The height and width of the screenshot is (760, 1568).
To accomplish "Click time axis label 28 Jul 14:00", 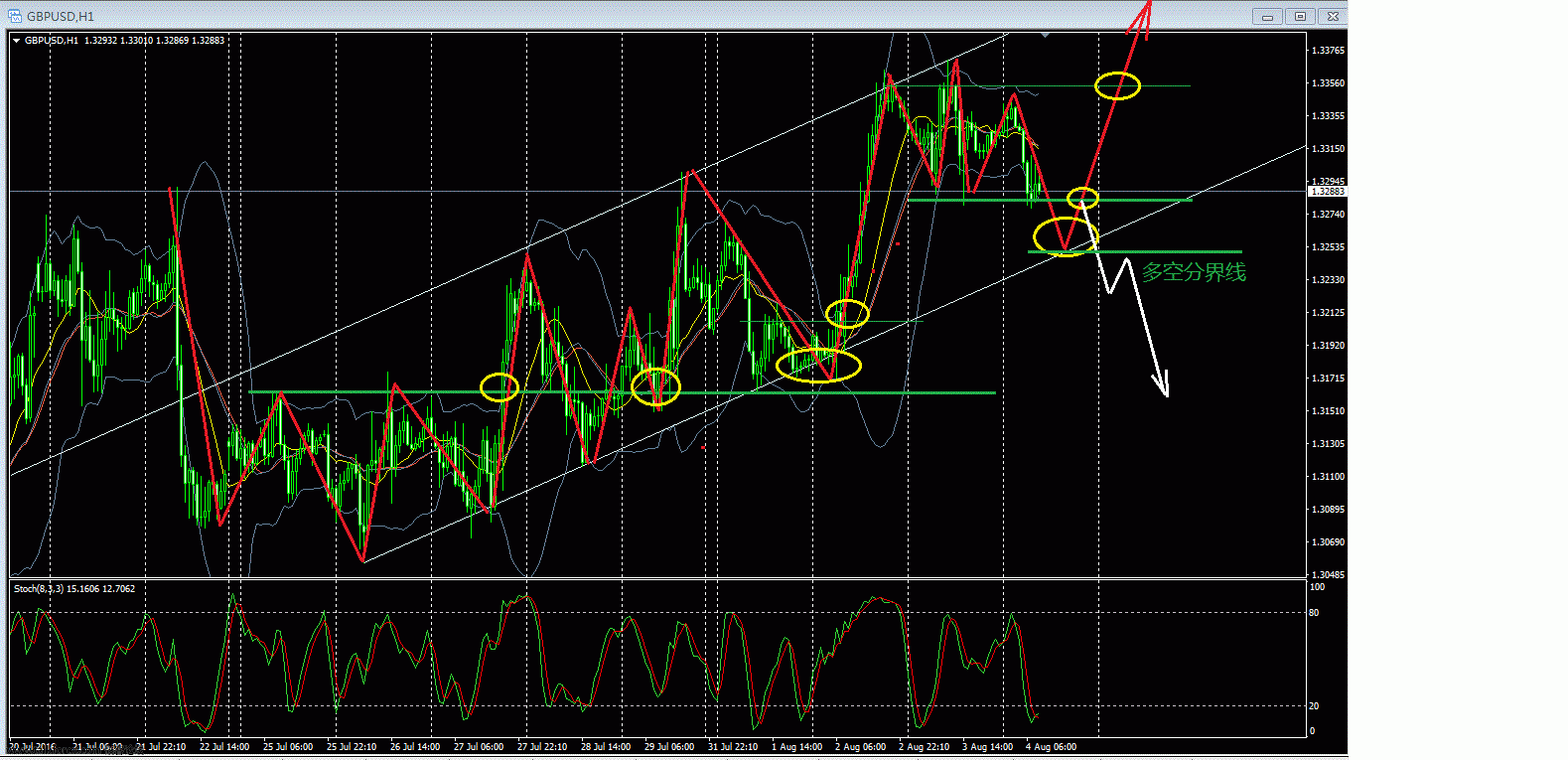I will (x=606, y=746).
